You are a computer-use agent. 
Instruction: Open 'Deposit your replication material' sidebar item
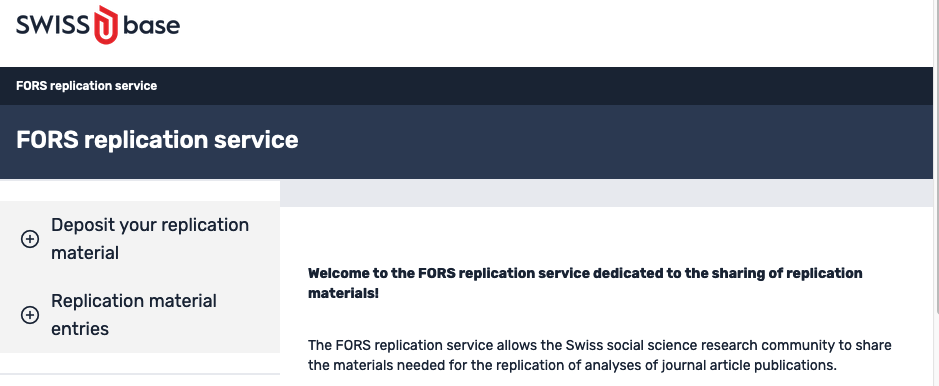[150, 239]
